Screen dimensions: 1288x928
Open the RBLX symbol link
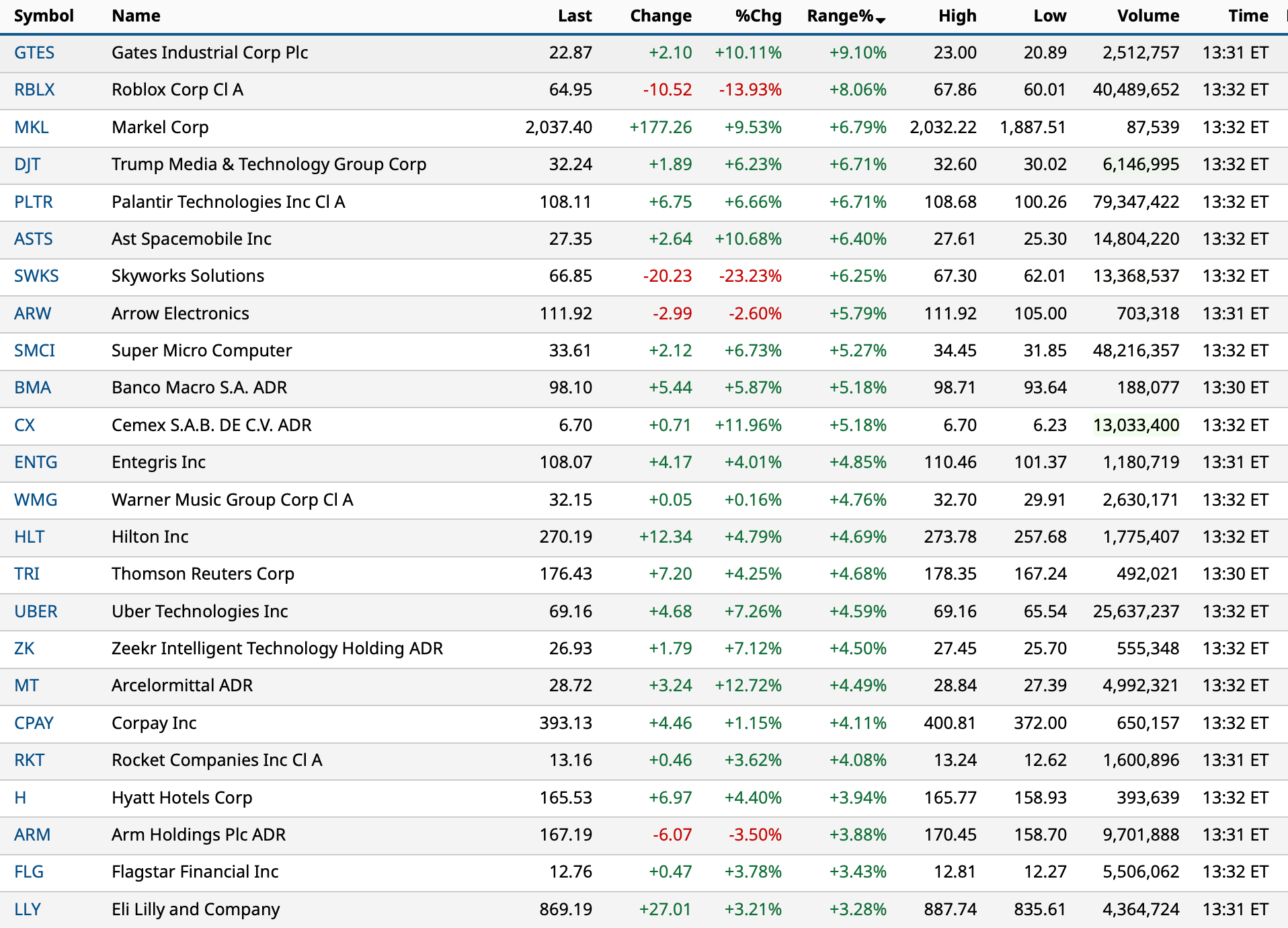[x=34, y=90]
